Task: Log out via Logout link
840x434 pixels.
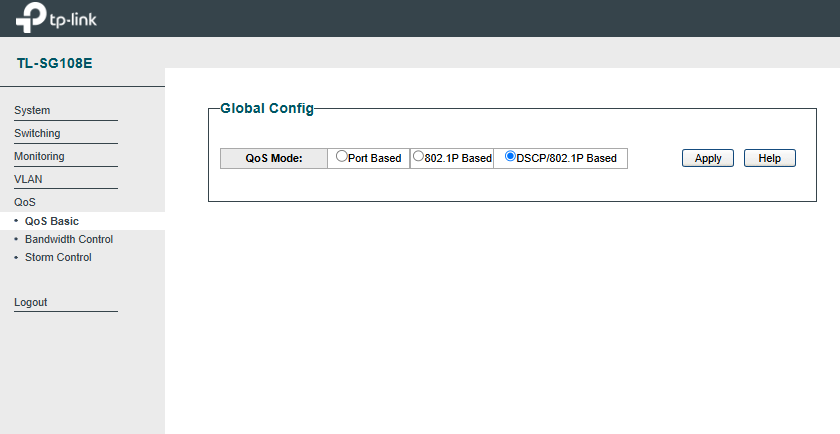Action: [x=31, y=302]
